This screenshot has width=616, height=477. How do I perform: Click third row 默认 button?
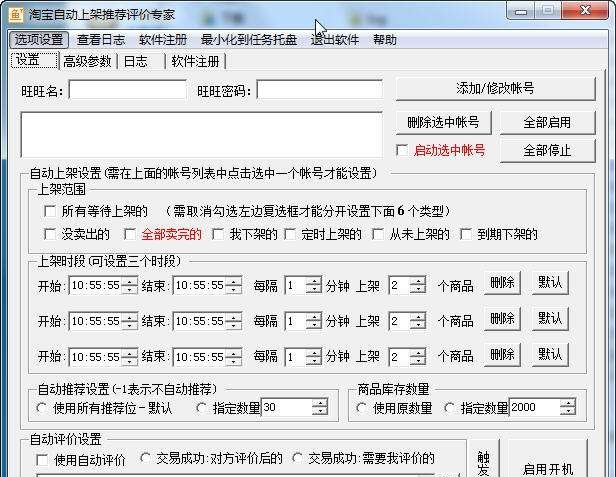coord(550,355)
